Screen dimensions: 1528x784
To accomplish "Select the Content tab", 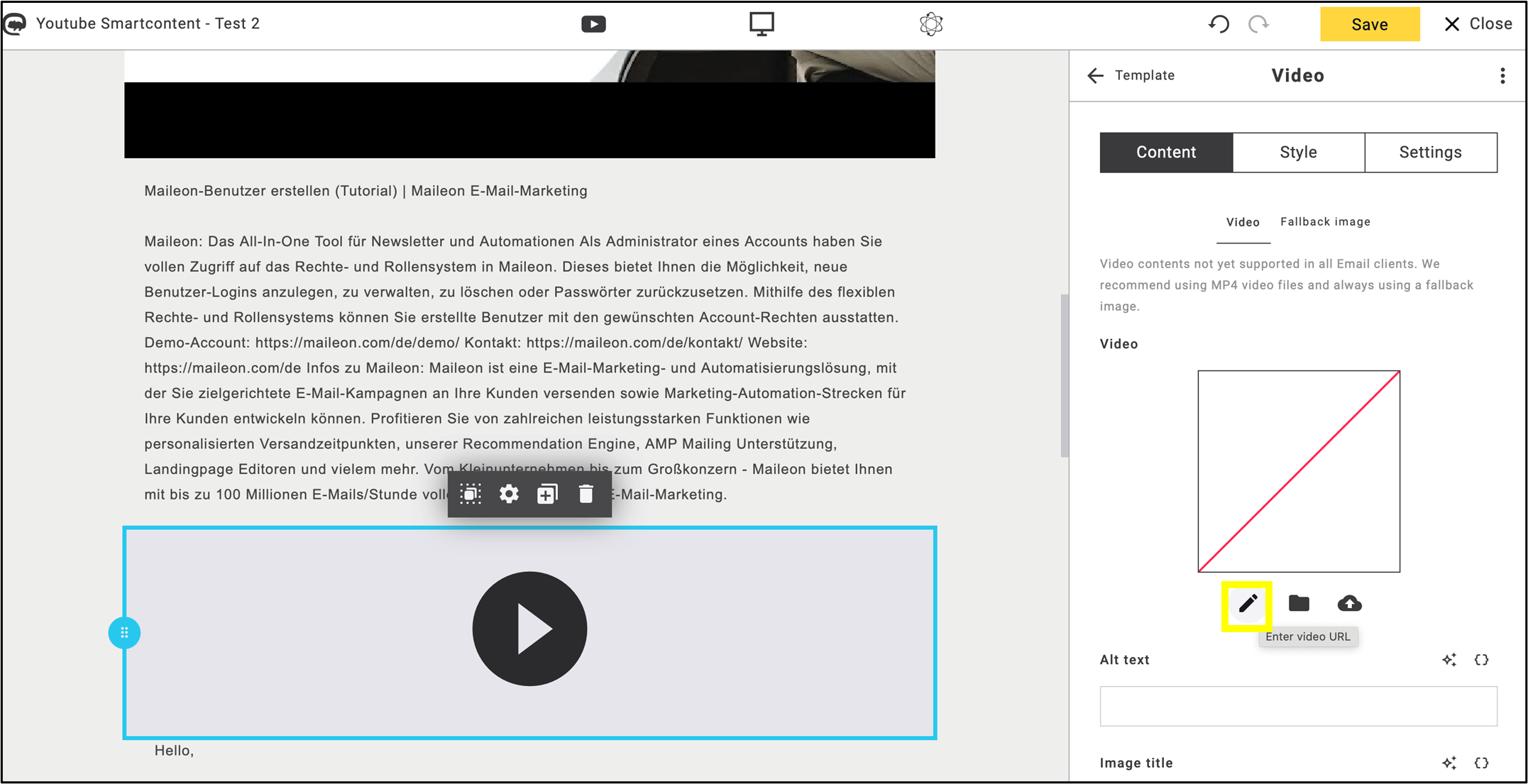I will pos(1166,152).
